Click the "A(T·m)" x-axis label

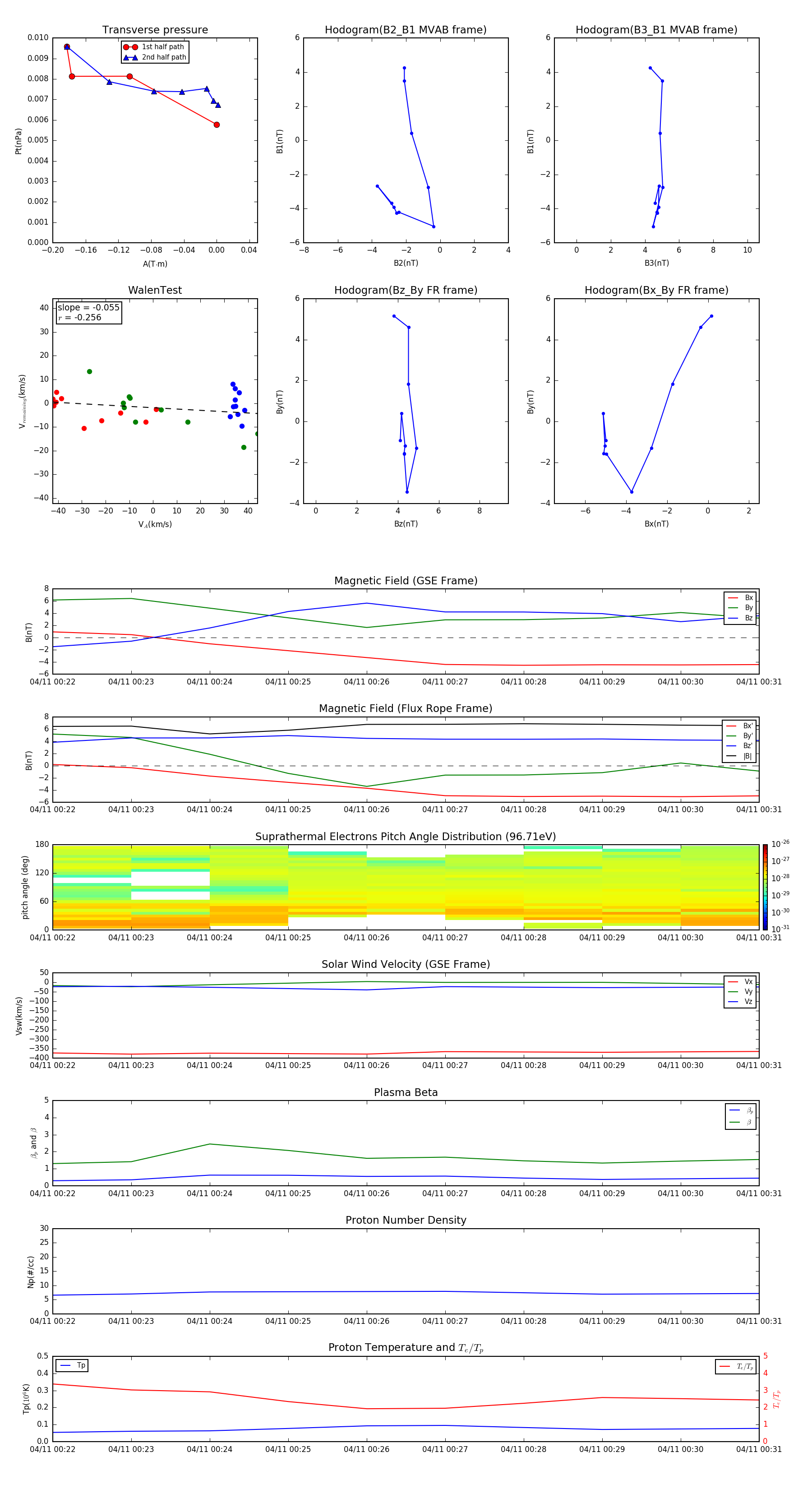coord(155,264)
